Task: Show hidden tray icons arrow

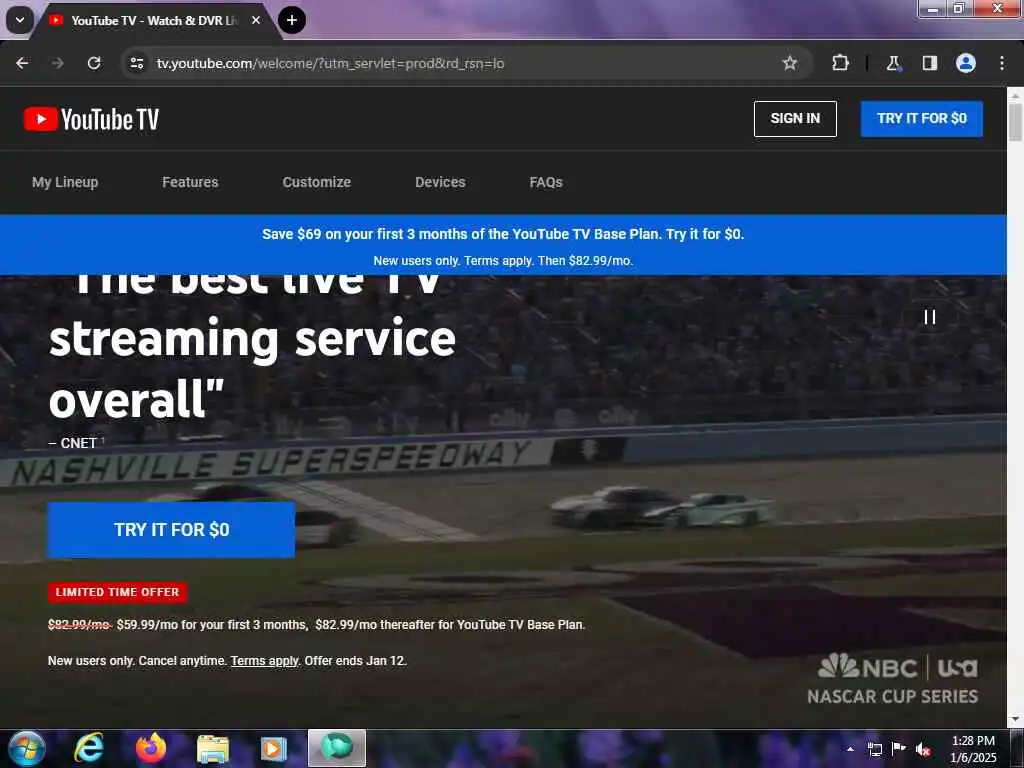Action: click(x=850, y=749)
